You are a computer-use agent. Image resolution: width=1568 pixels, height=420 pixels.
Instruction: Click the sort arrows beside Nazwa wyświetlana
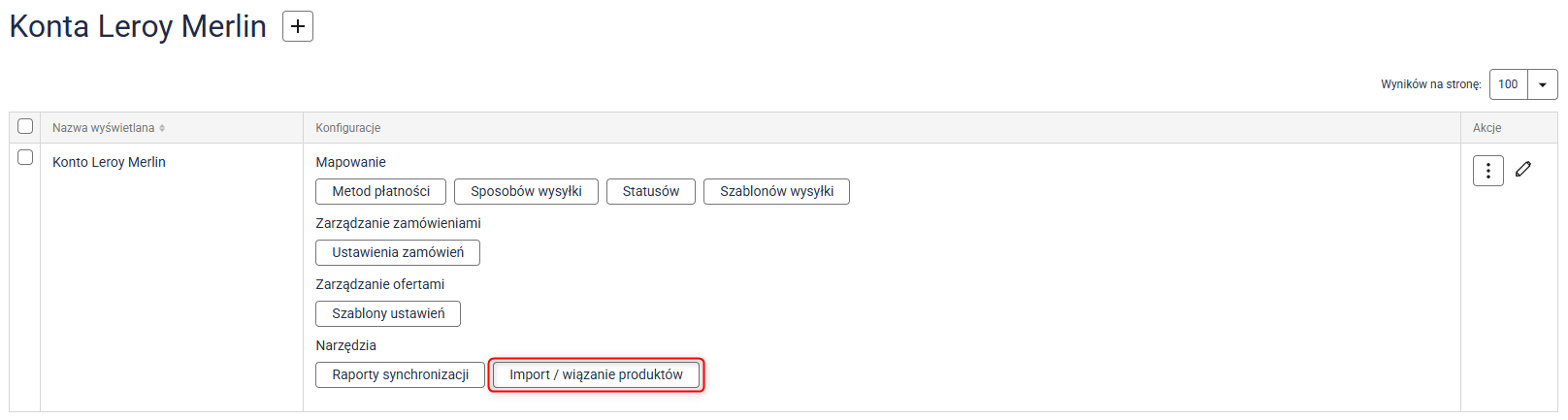[162, 128]
